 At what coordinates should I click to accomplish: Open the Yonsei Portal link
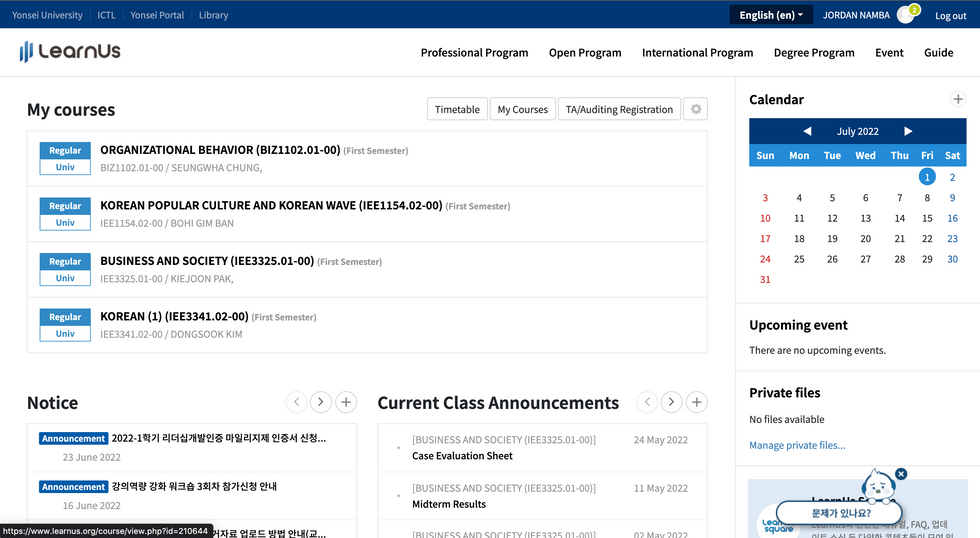point(158,15)
